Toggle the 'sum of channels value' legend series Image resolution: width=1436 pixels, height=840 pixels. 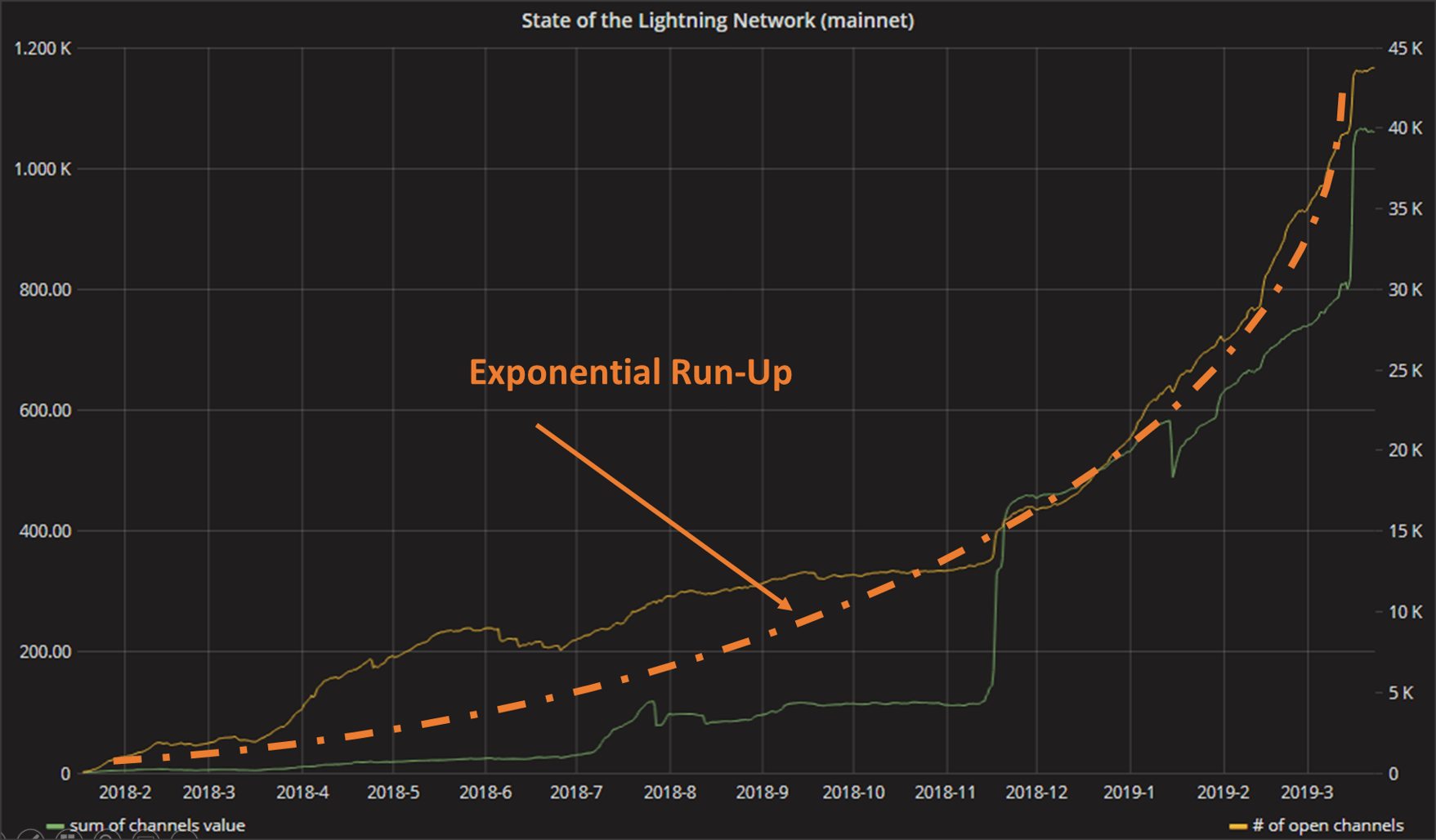pos(157,826)
